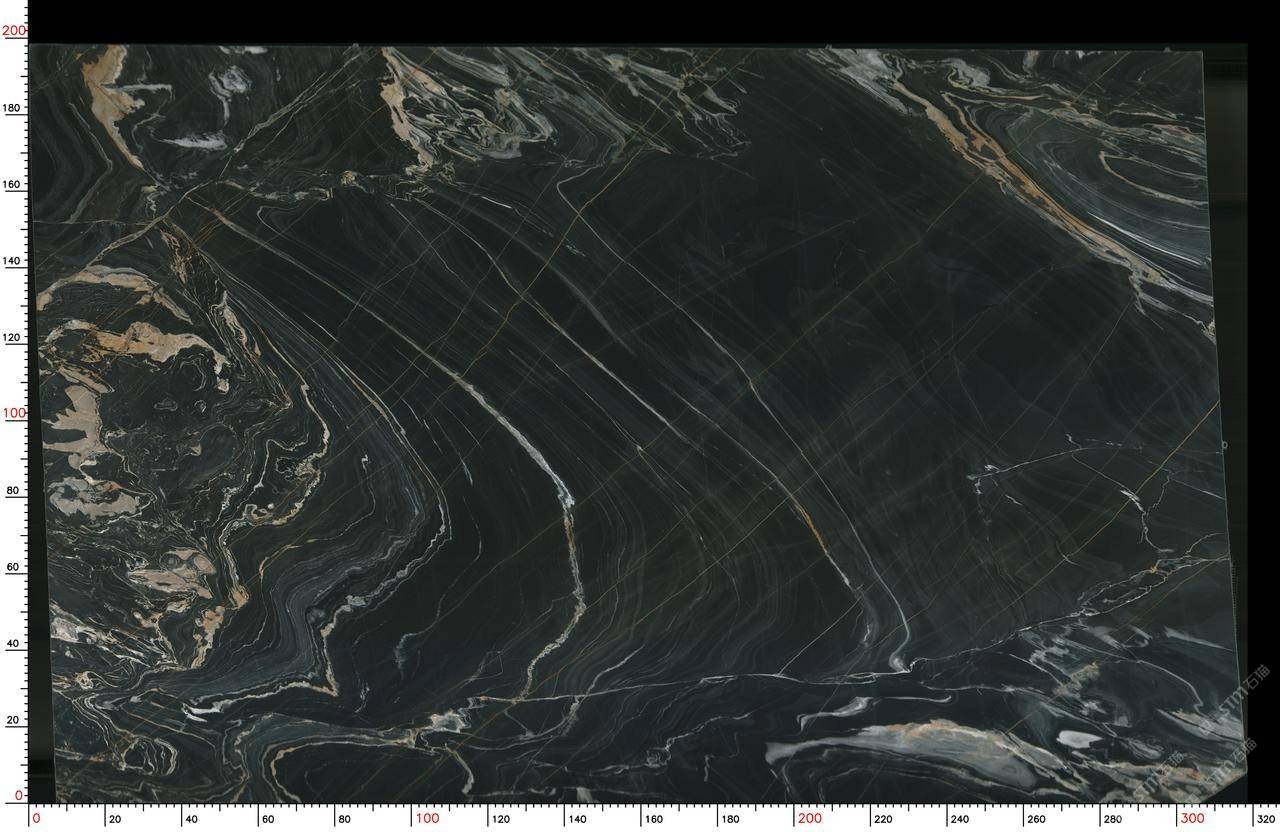Click the red 200 label on the vertical ruler

click(13, 30)
